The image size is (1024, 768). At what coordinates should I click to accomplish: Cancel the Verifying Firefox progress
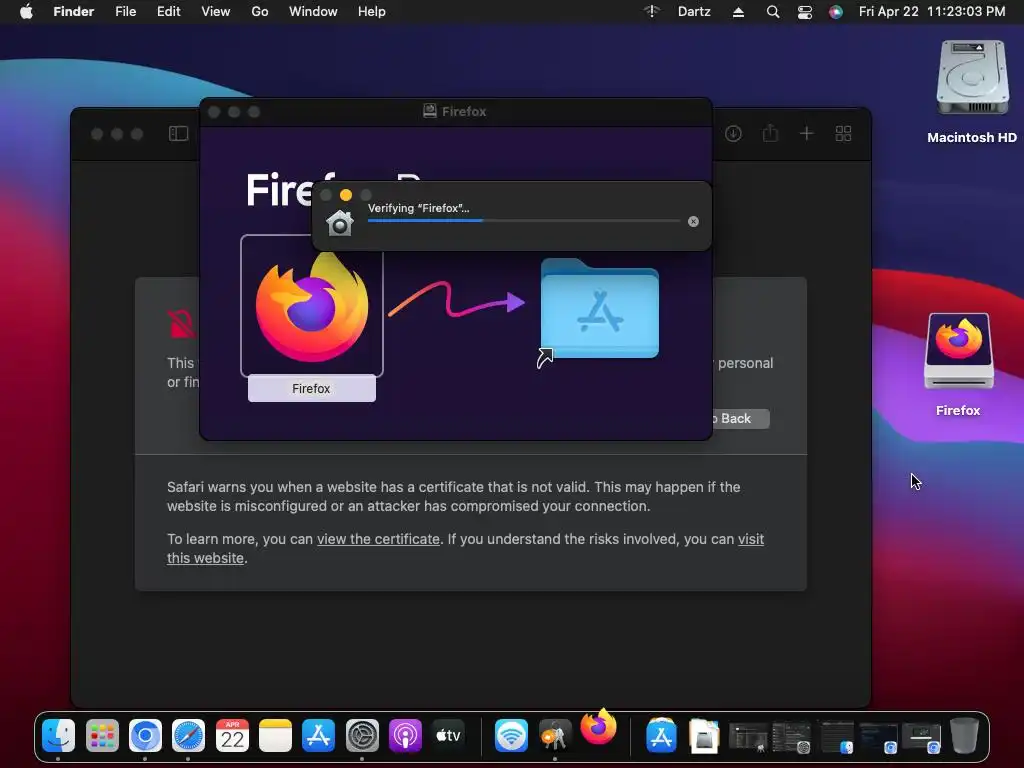coord(693,221)
